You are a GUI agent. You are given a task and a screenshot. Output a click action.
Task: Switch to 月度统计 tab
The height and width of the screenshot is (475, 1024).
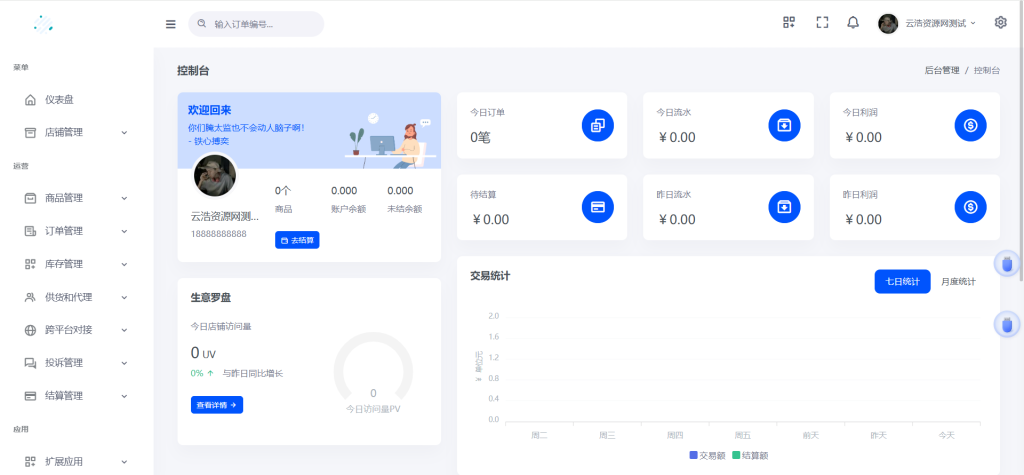pyautogui.click(x=958, y=282)
